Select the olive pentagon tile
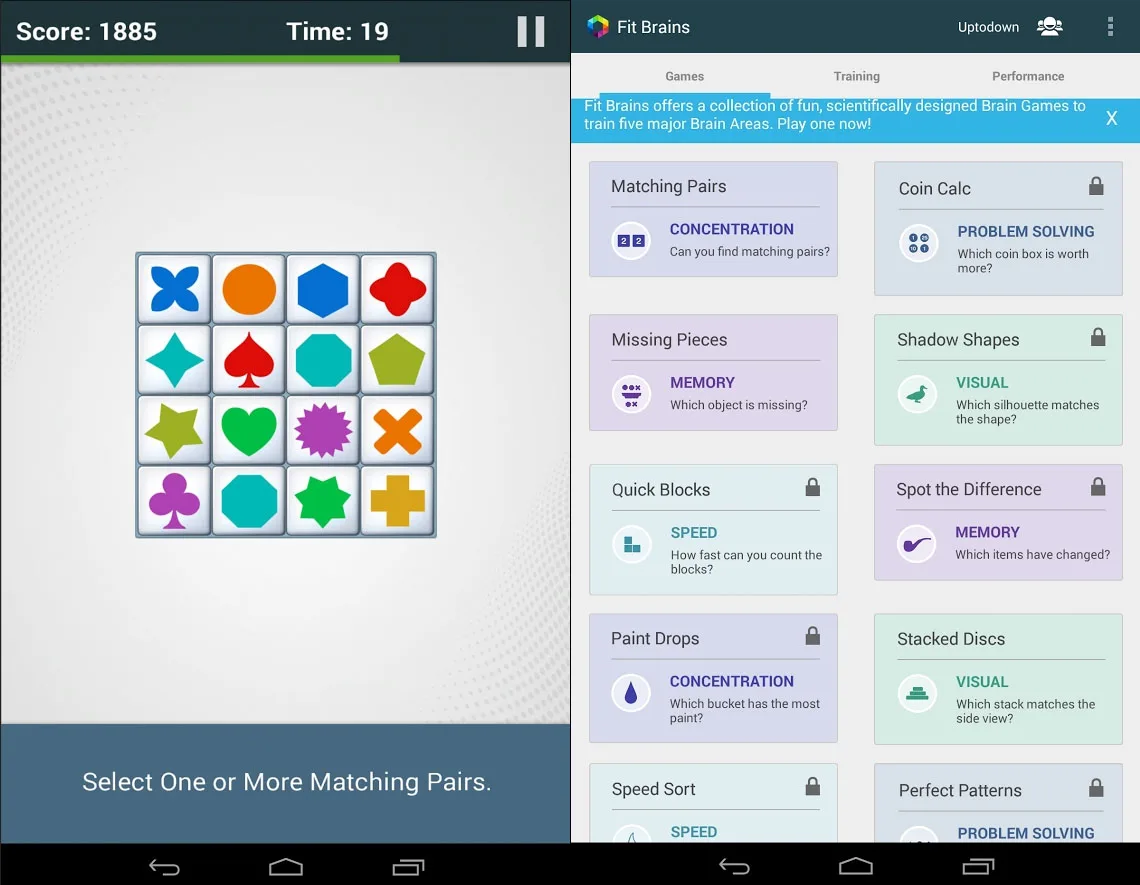 (x=397, y=359)
